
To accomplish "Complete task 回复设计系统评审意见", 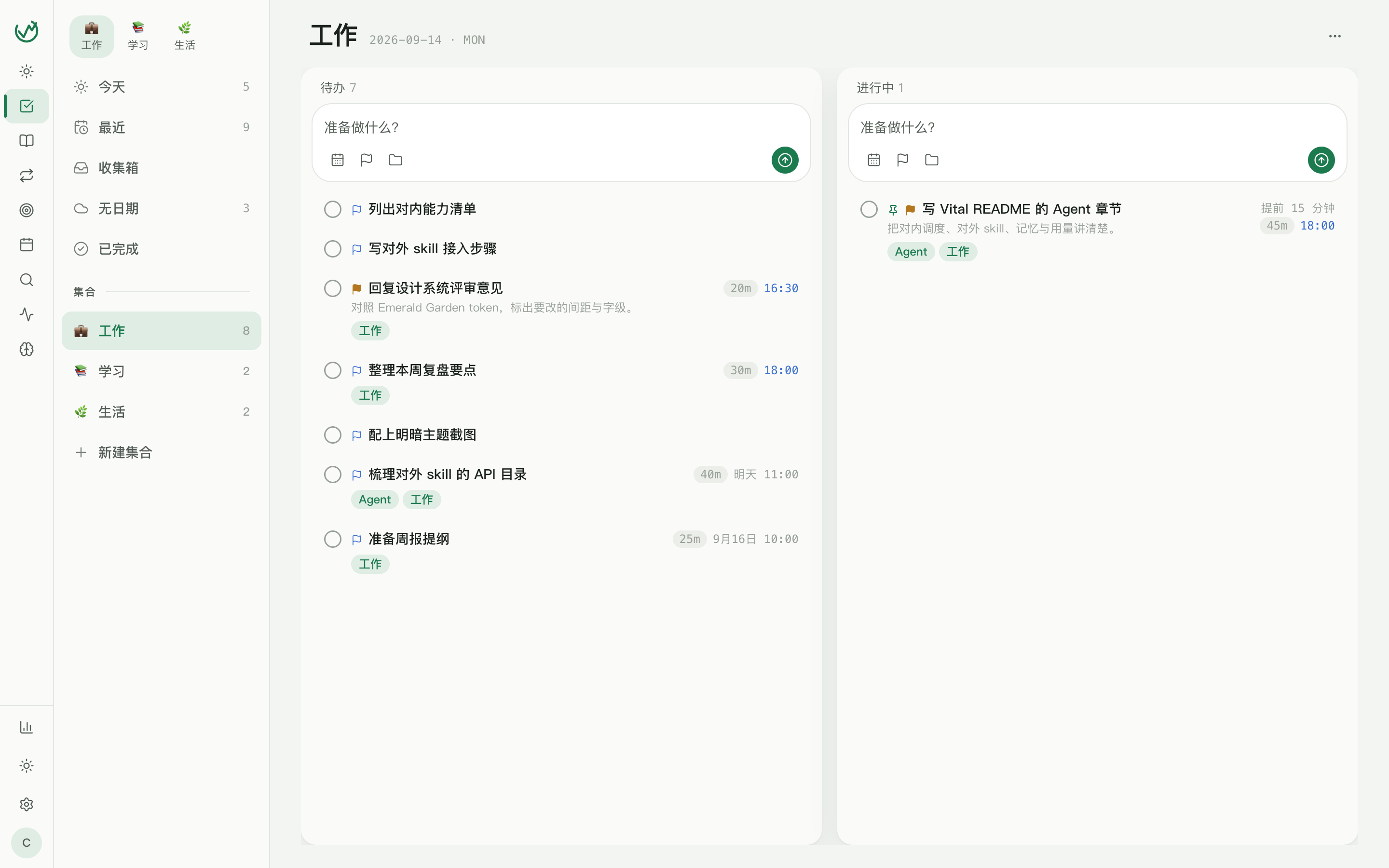I will point(332,288).
